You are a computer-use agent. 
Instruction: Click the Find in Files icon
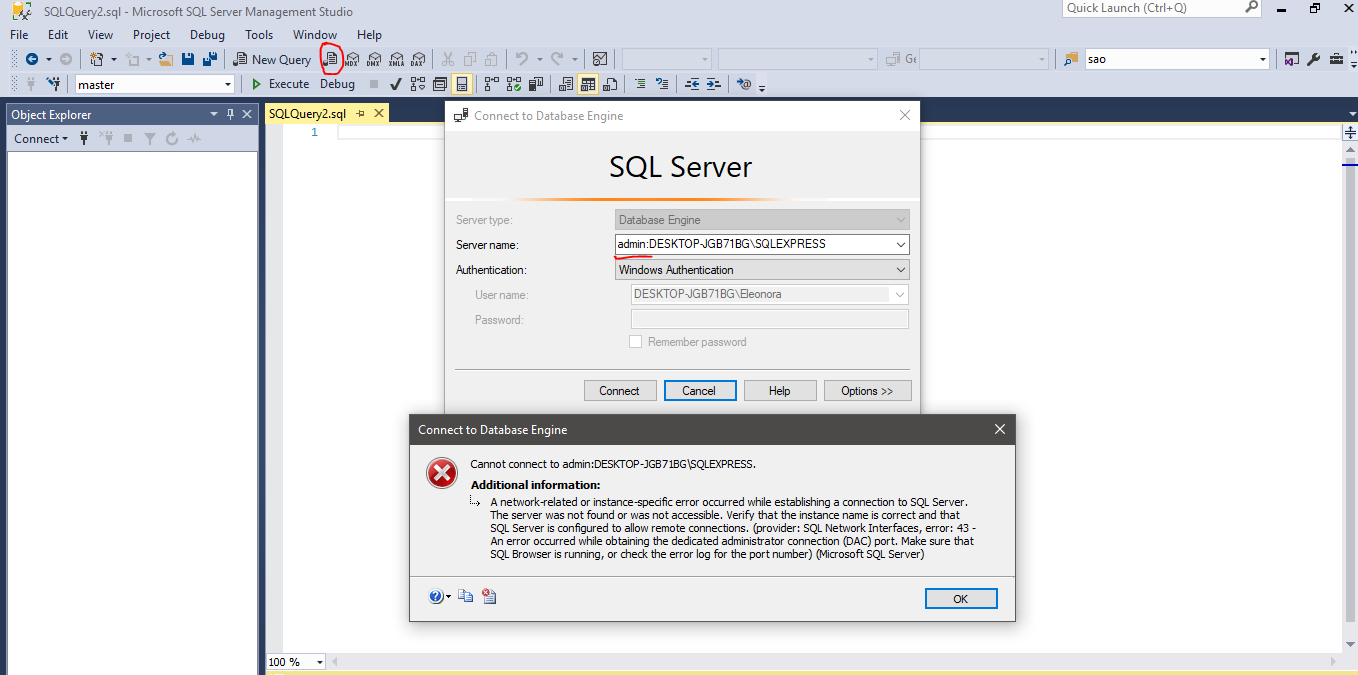click(x=1071, y=59)
